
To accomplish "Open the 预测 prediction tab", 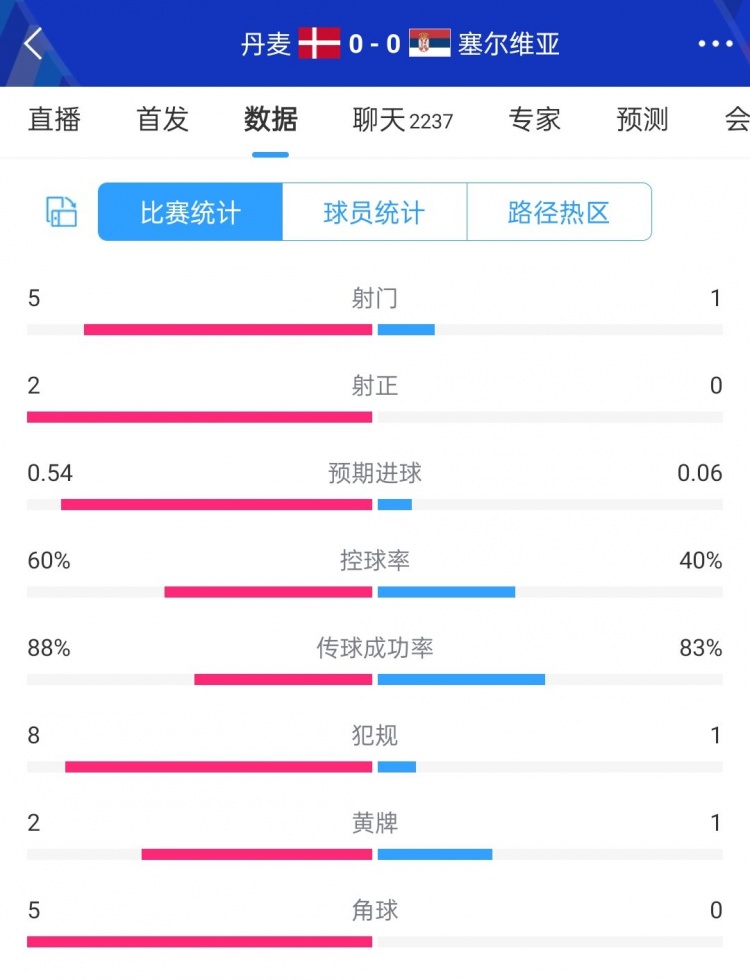I will point(642,119).
